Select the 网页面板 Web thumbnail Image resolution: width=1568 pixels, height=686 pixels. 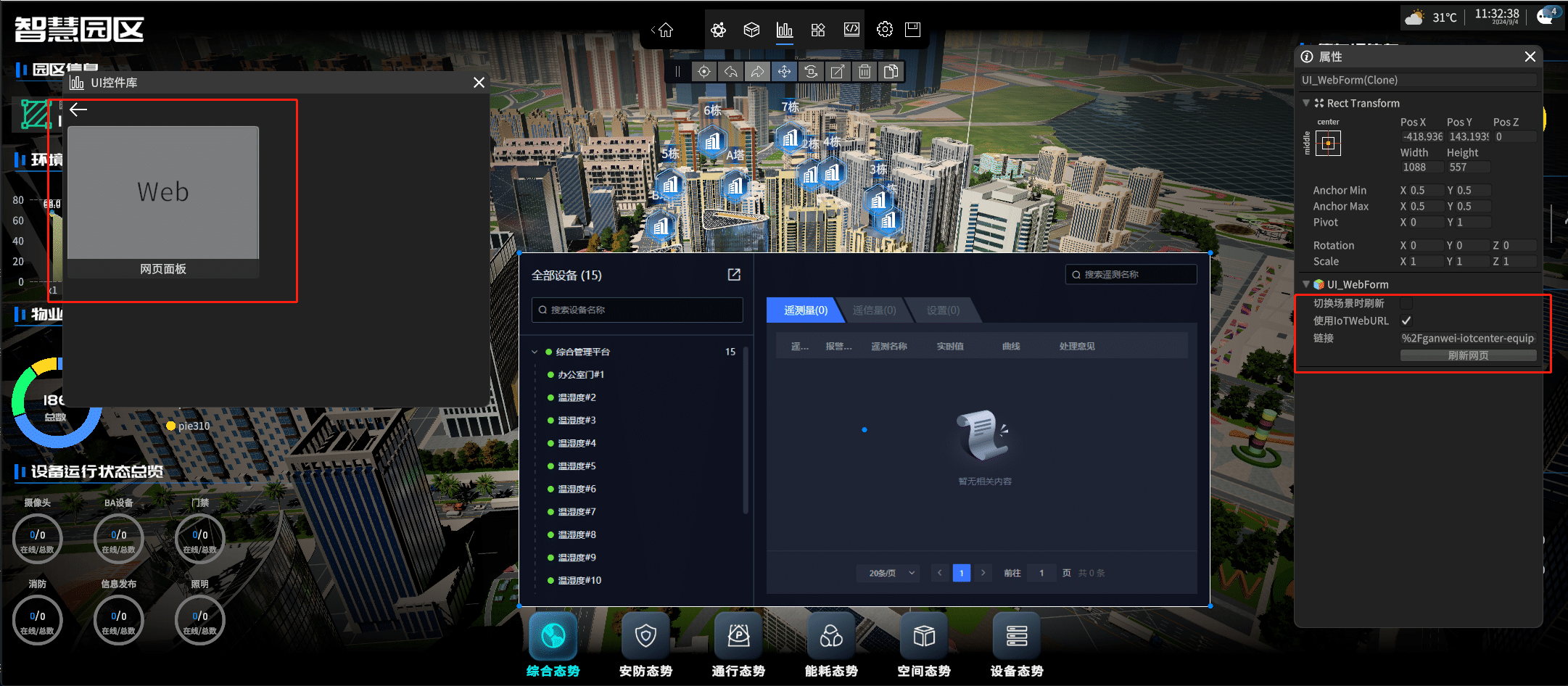point(163,193)
